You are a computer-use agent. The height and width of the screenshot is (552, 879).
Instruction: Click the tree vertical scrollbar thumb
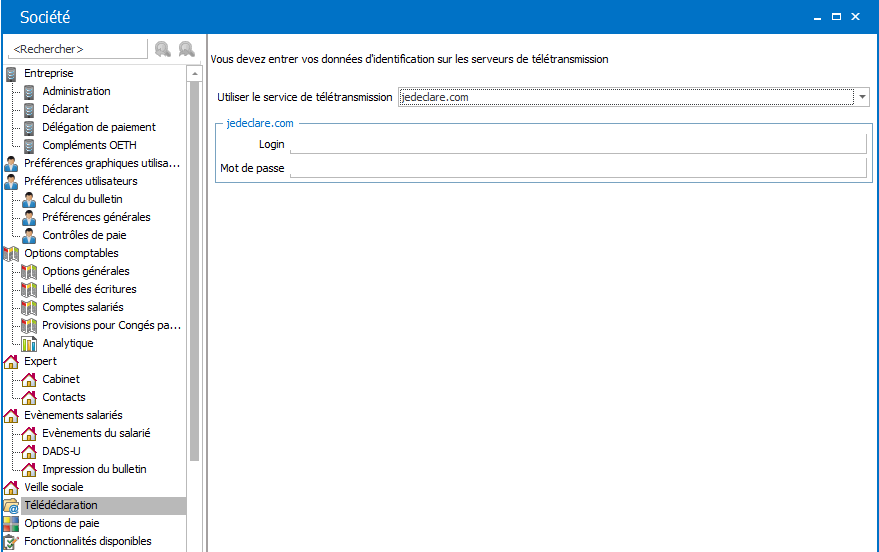195,271
